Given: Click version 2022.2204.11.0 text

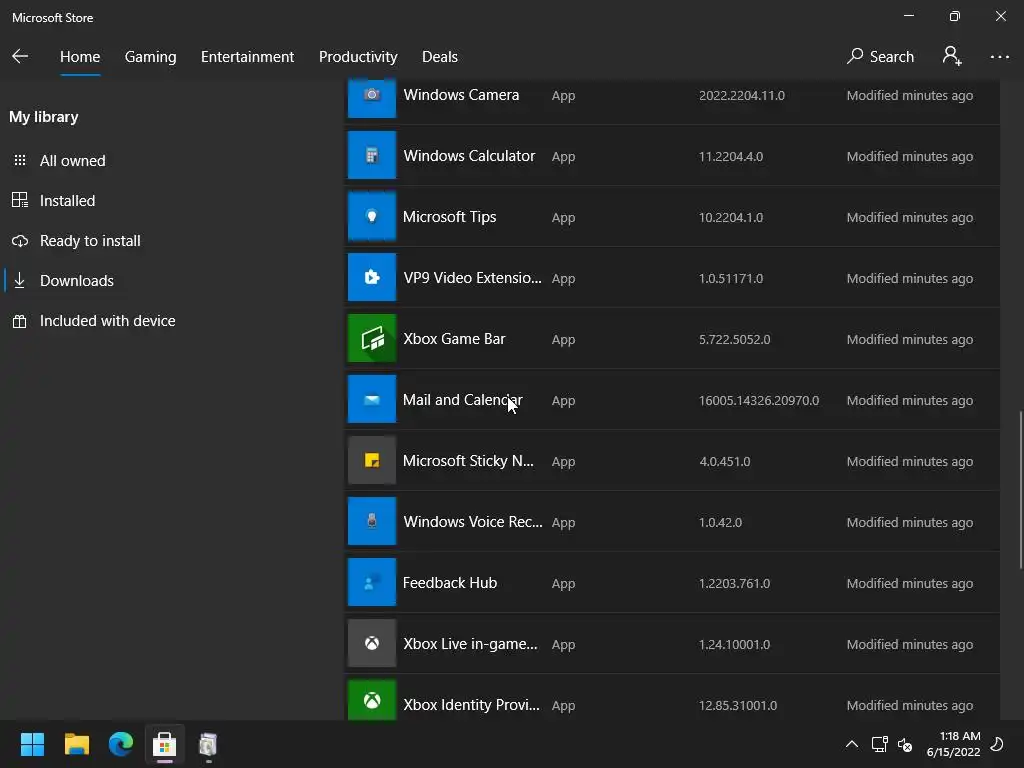Looking at the screenshot, I should coord(742,95).
